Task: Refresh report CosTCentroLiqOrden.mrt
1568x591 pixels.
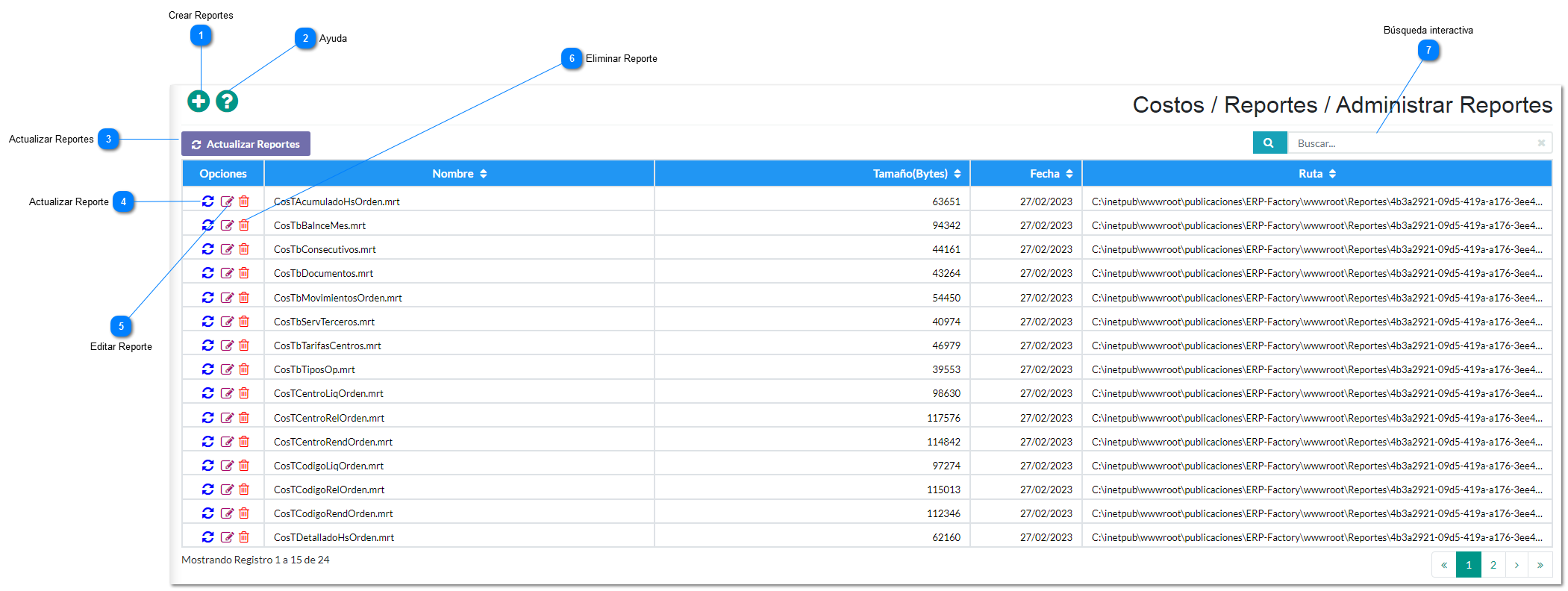Action: tap(208, 393)
